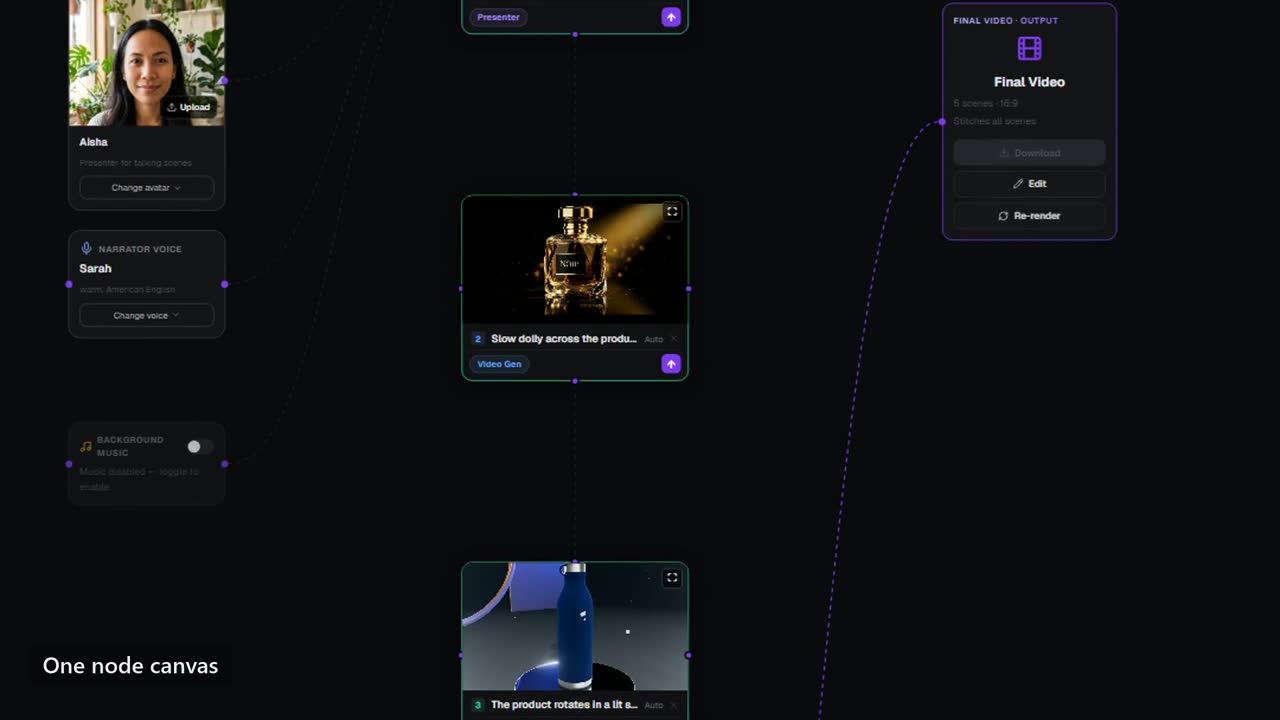This screenshot has width=1280, height=720.
Task: Click the 'FINAL VIDEO · OUTPUT' header label
Action: tap(1005, 20)
